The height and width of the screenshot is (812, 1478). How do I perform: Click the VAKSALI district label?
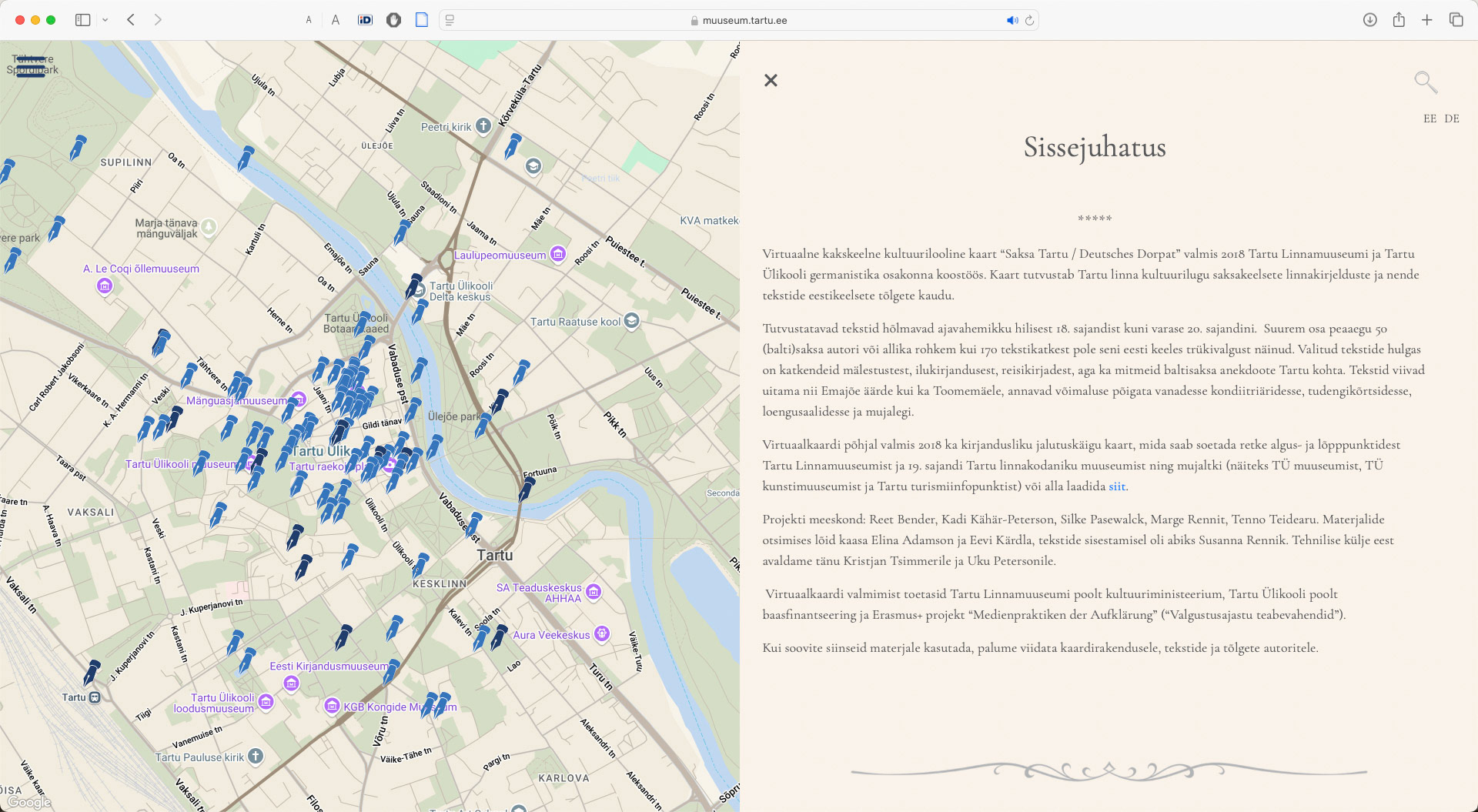(x=91, y=513)
